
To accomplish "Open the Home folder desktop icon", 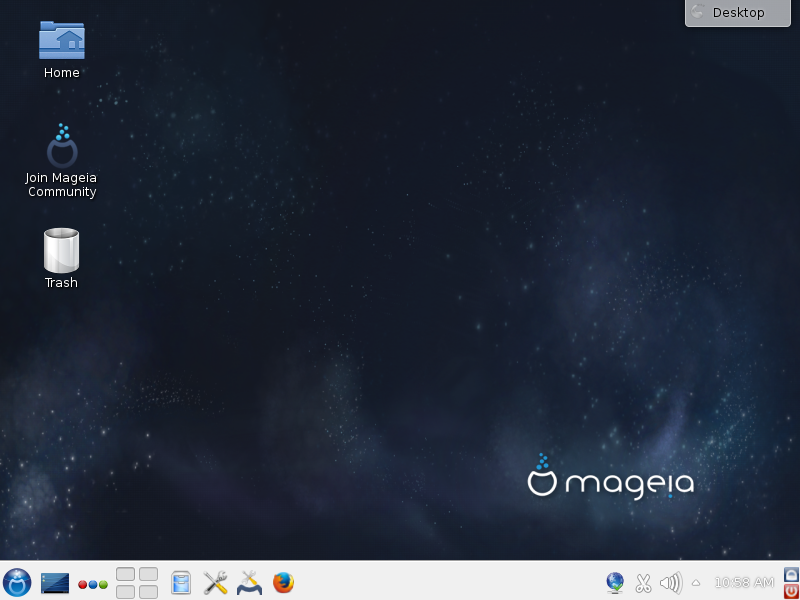I will pos(62,40).
